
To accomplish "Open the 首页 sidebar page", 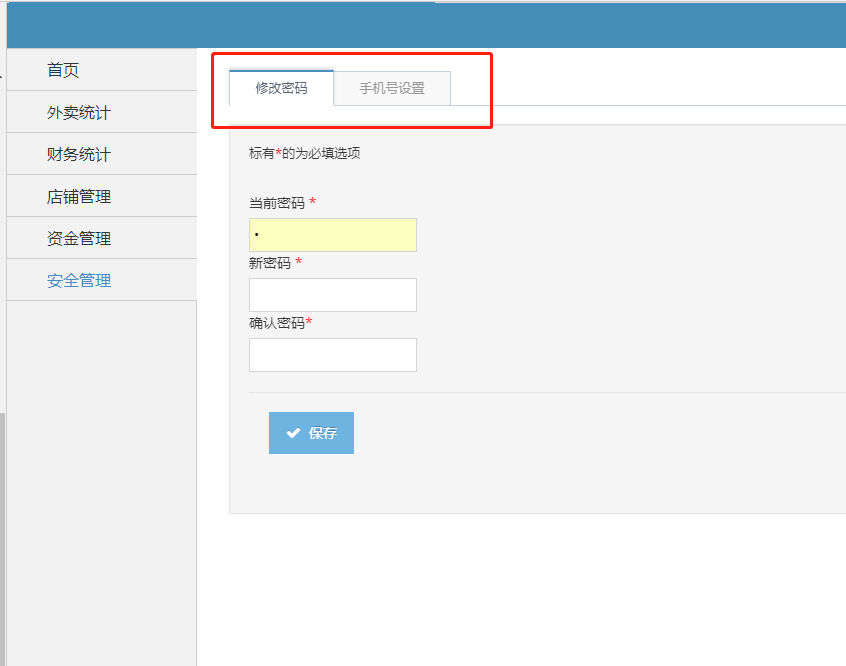I will (63, 70).
